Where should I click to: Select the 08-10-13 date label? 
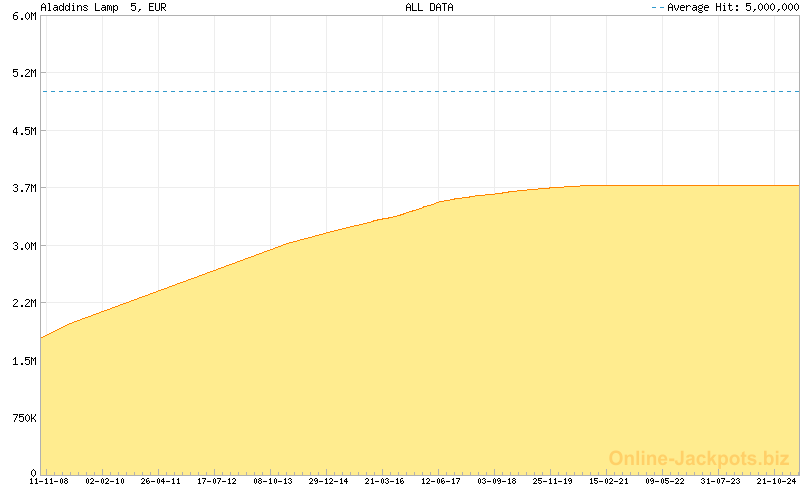point(273,481)
